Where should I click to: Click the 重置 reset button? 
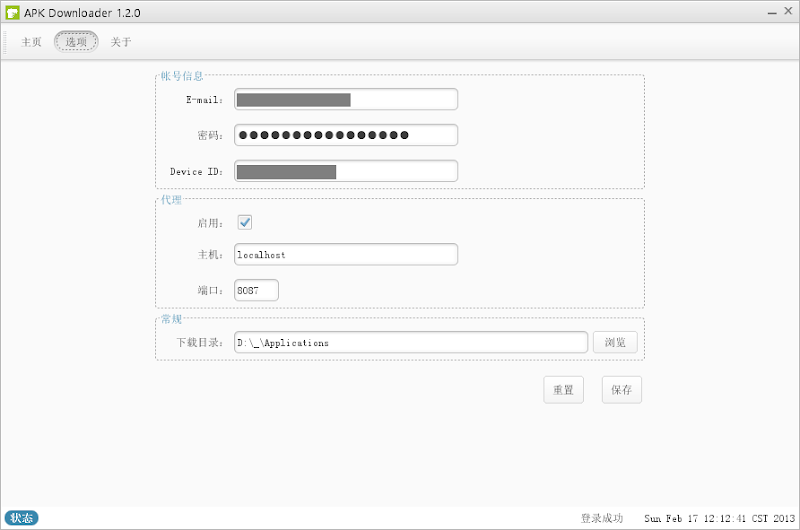[563, 390]
